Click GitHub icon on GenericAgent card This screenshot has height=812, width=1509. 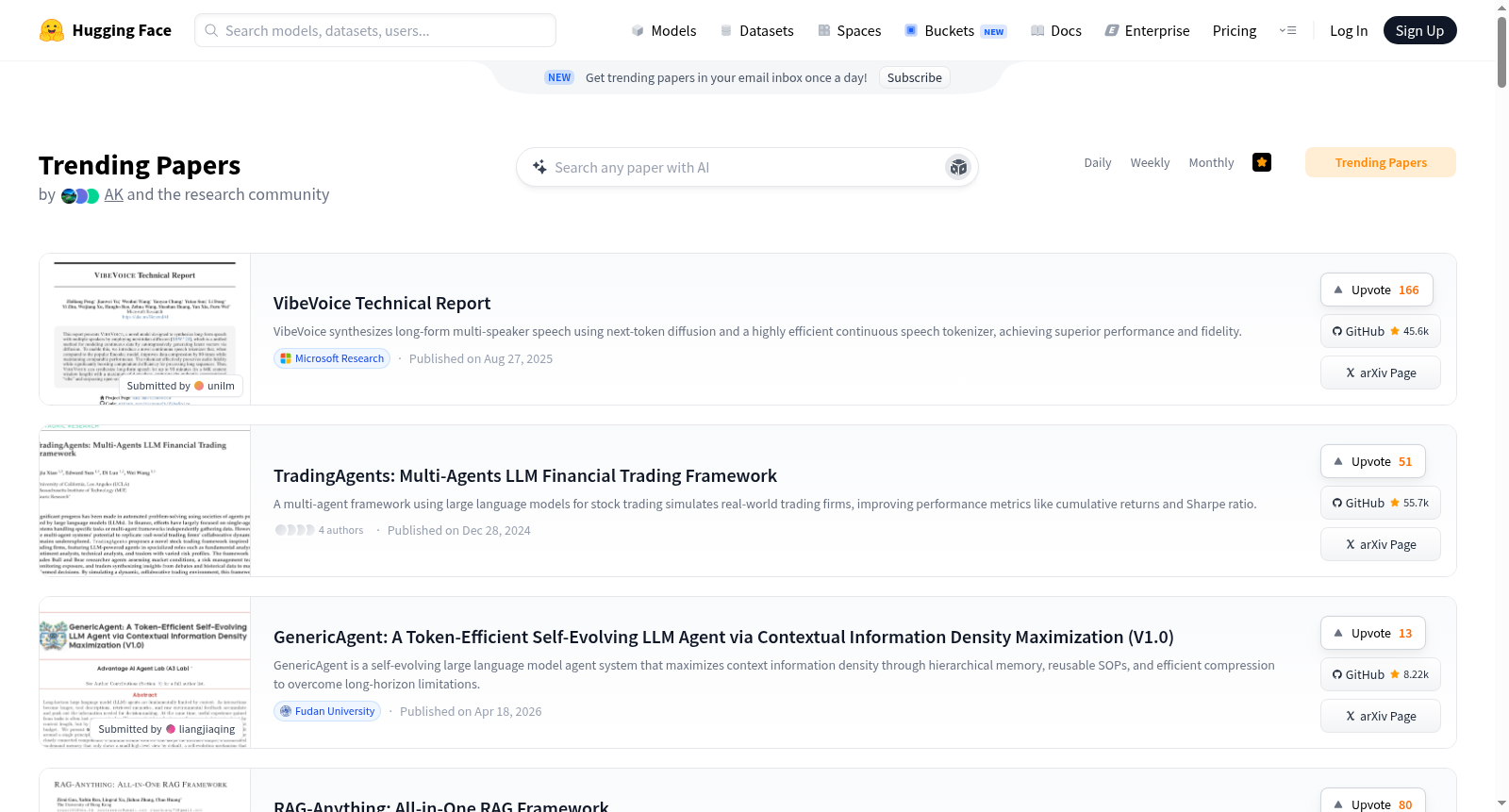(x=1337, y=674)
